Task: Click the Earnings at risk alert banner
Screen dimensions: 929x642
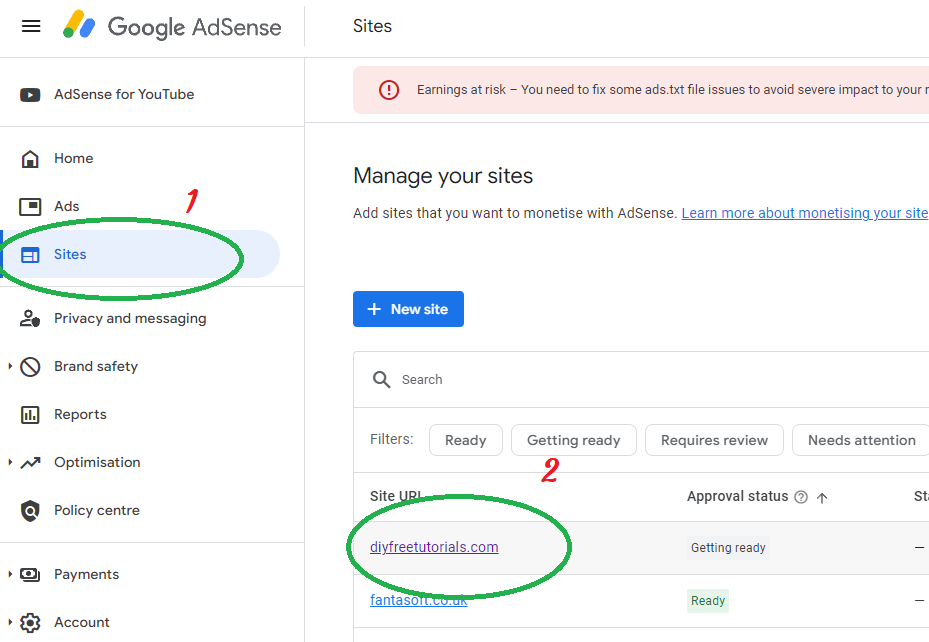Action: tap(641, 90)
